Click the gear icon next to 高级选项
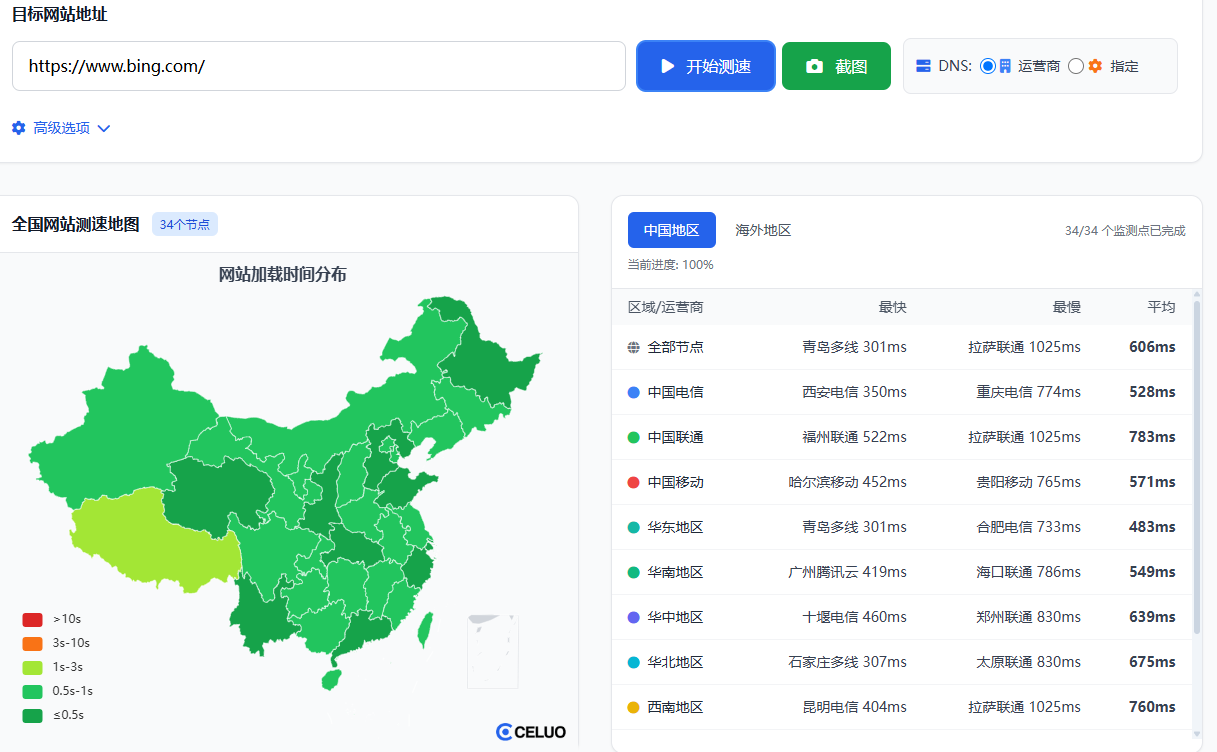 pyautogui.click(x=18, y=128)
